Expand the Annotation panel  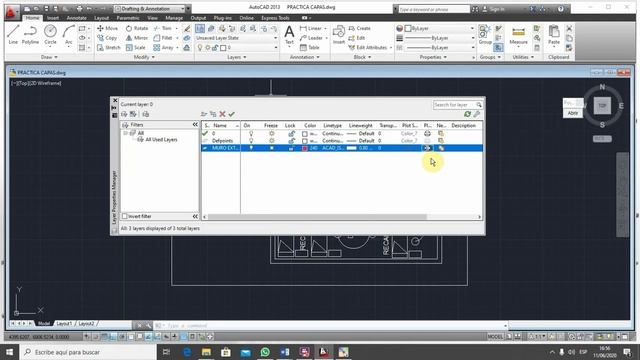[304, 57]
